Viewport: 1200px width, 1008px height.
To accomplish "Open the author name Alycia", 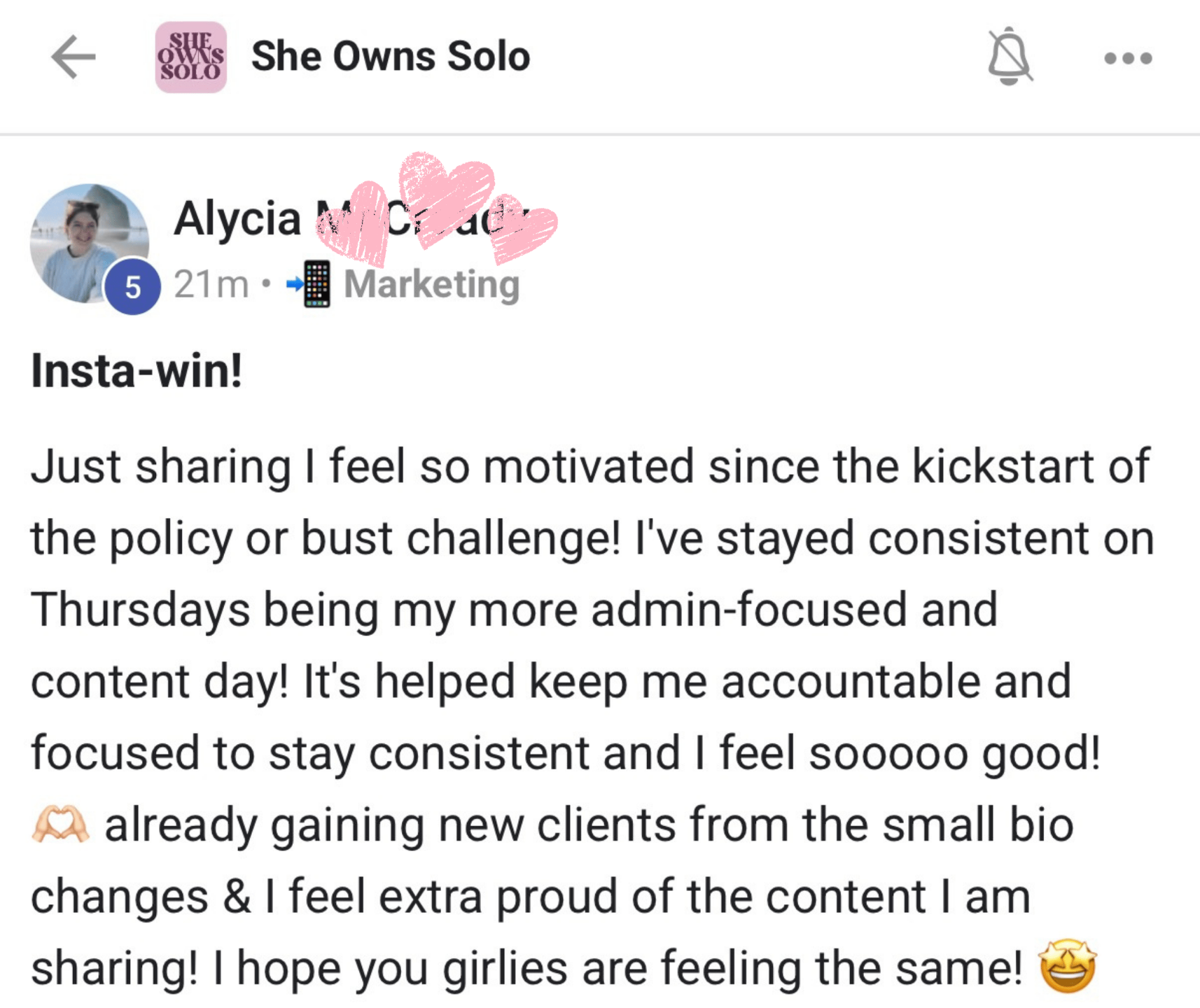I will pyautogui.click(x=237, y=218).
